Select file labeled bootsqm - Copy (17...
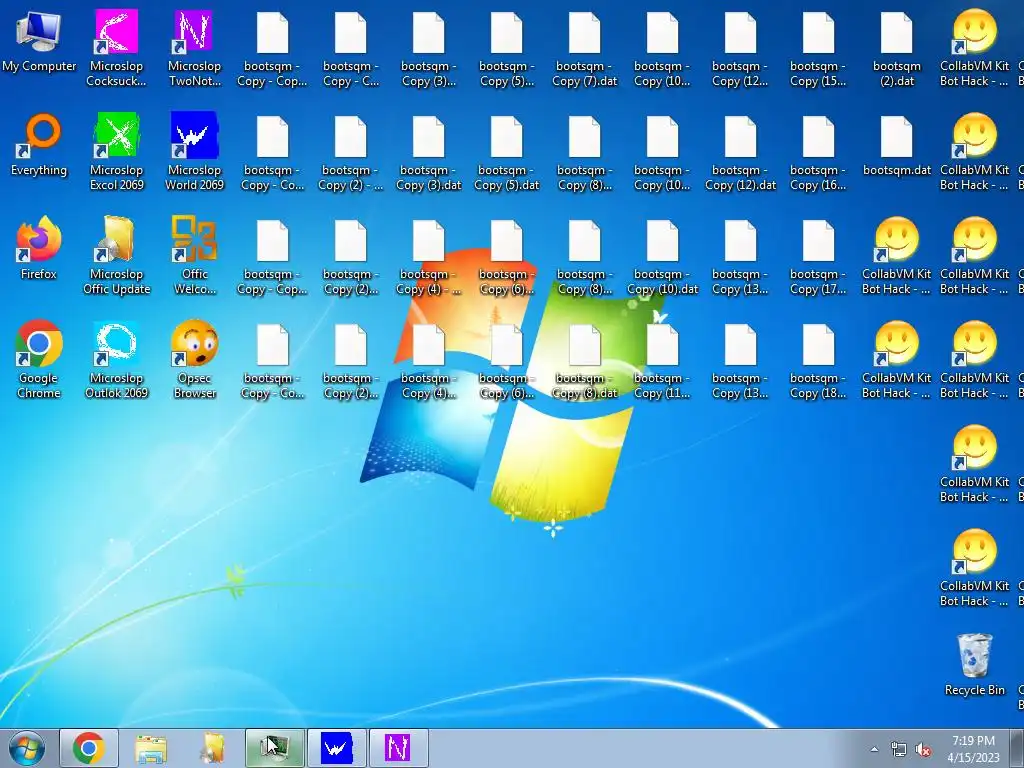The width and height of the screenshot is (1024, 768). click(x=818, y=256)
